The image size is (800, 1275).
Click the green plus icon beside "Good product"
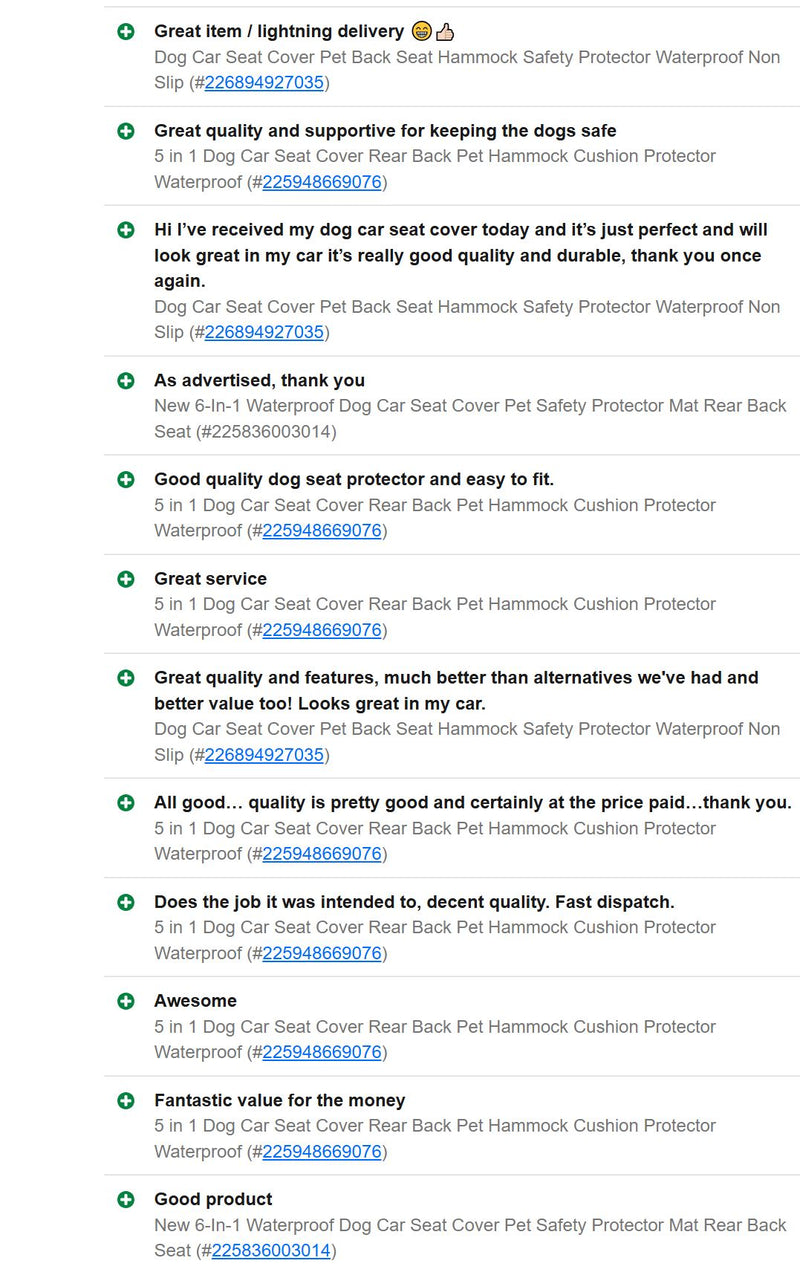pos(126,1200)
